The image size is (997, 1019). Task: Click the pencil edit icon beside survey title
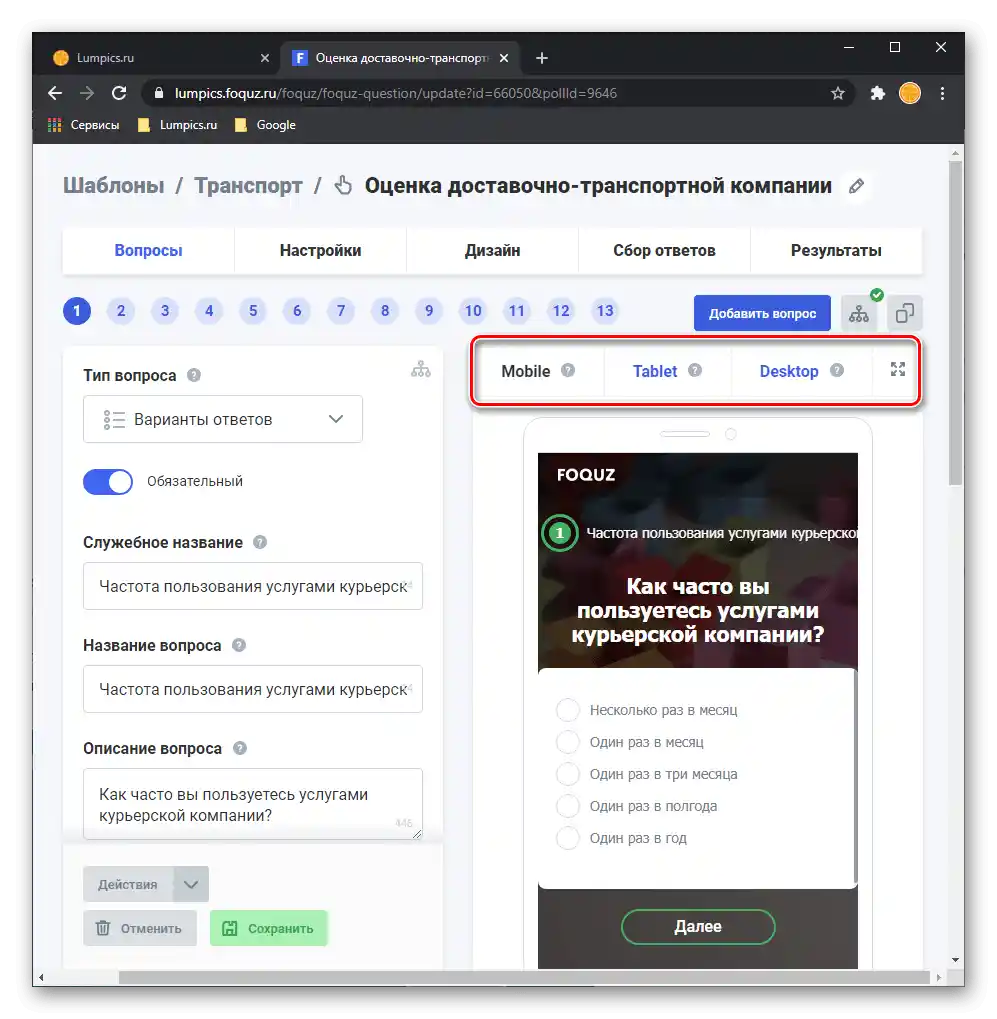pos(856,186)
